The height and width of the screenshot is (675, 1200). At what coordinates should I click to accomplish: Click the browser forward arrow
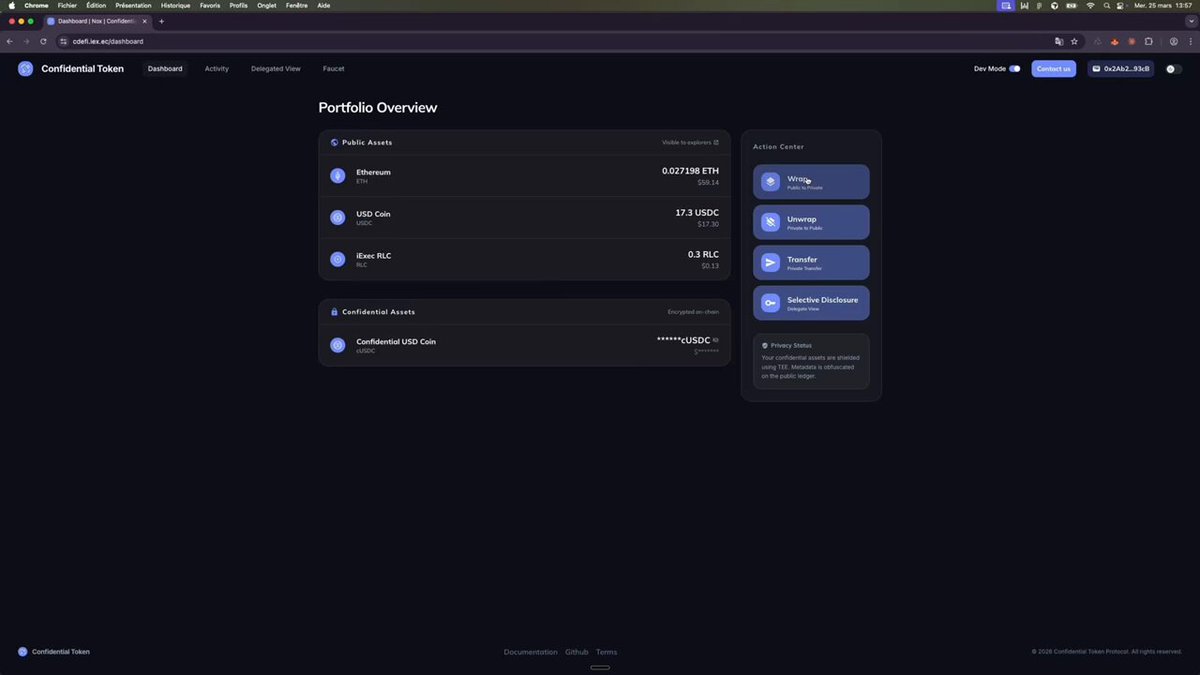26,41
